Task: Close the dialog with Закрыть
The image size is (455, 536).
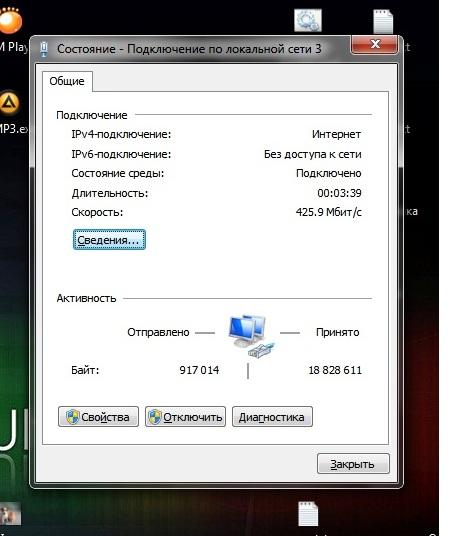Action: [353, 464]
